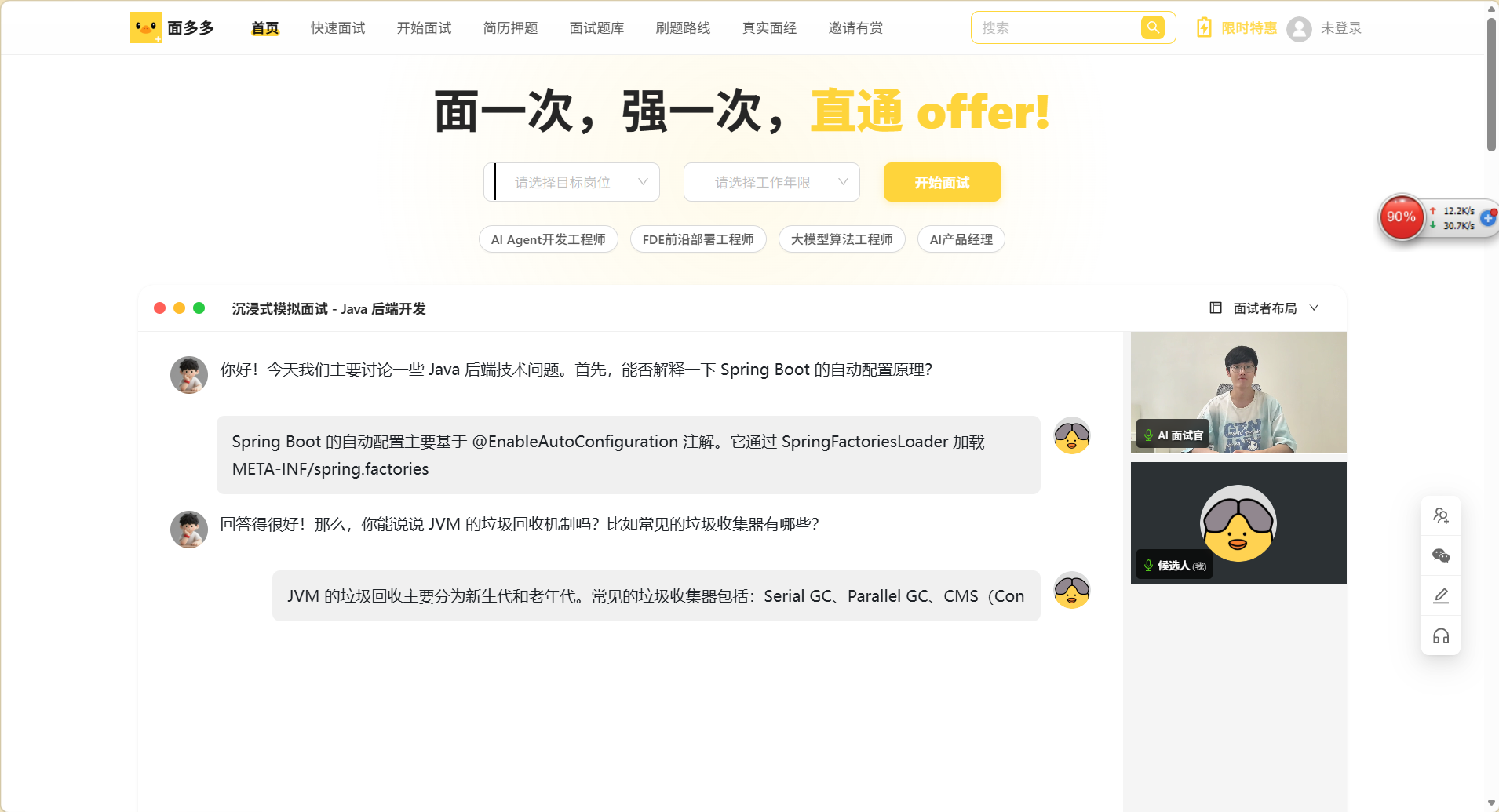Click the edit pencil icon in side toolbar
This screenshot has width=1499, height=812.
click(x=1441, y=595)
